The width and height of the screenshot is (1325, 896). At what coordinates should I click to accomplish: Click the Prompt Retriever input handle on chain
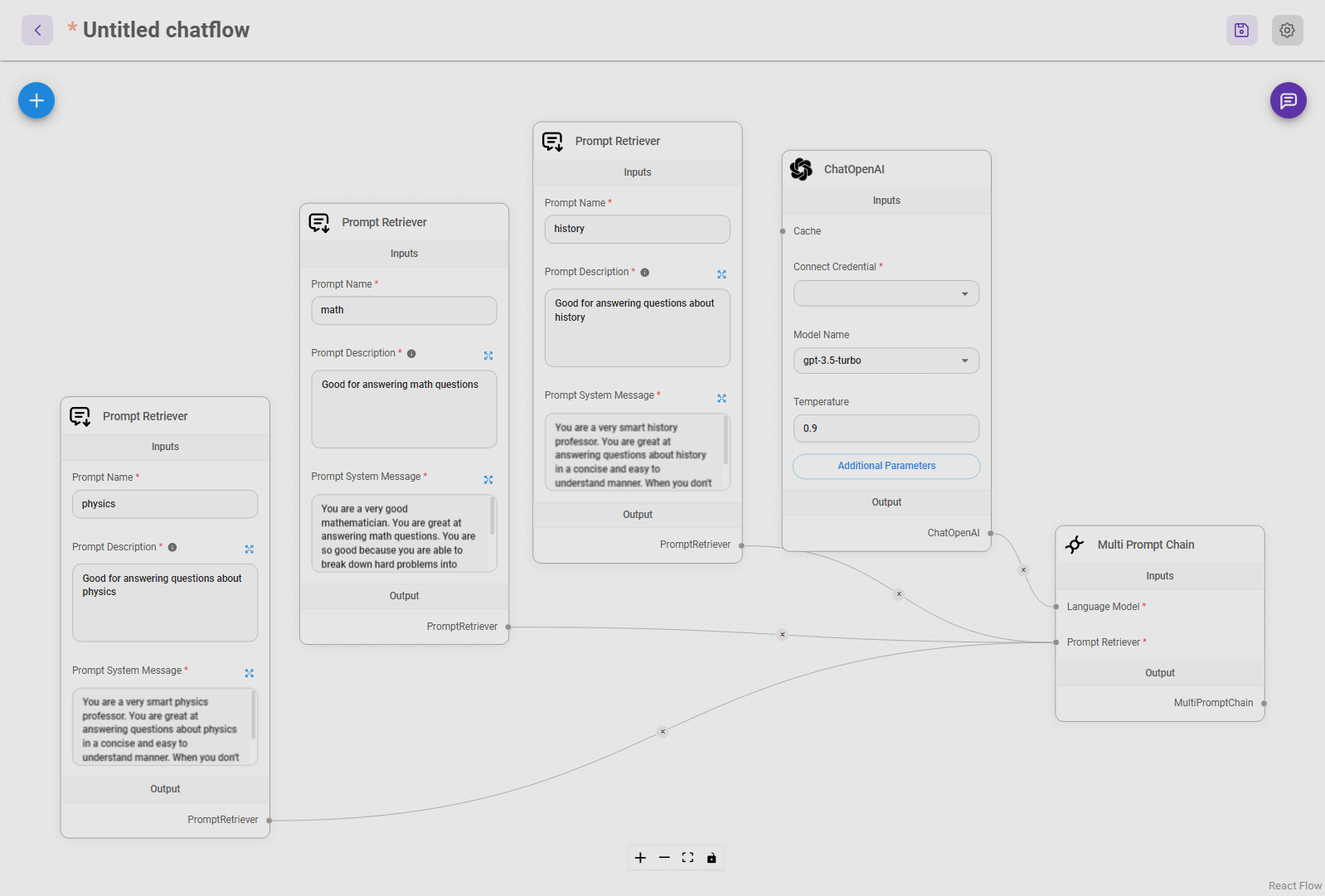click(1056, 642)
